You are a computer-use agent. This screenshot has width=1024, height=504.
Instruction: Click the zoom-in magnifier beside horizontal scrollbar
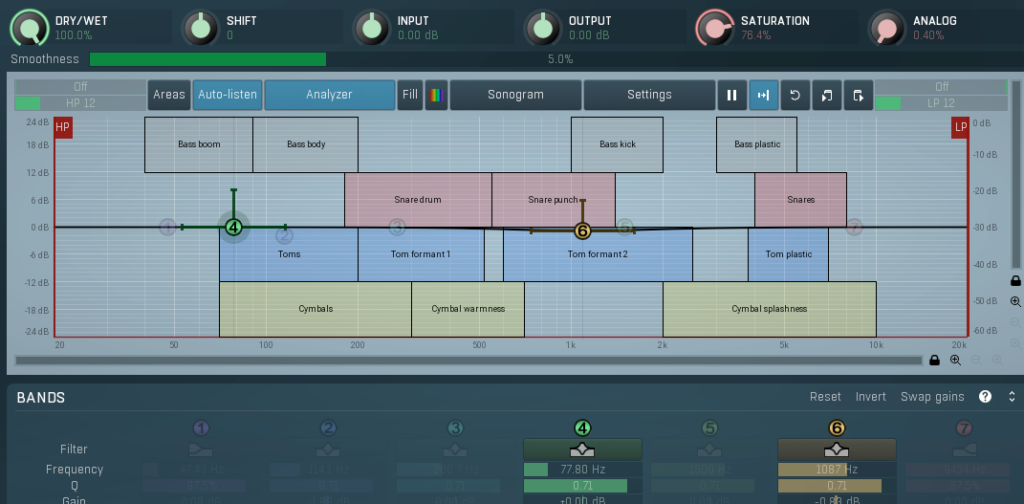point(955,360)
